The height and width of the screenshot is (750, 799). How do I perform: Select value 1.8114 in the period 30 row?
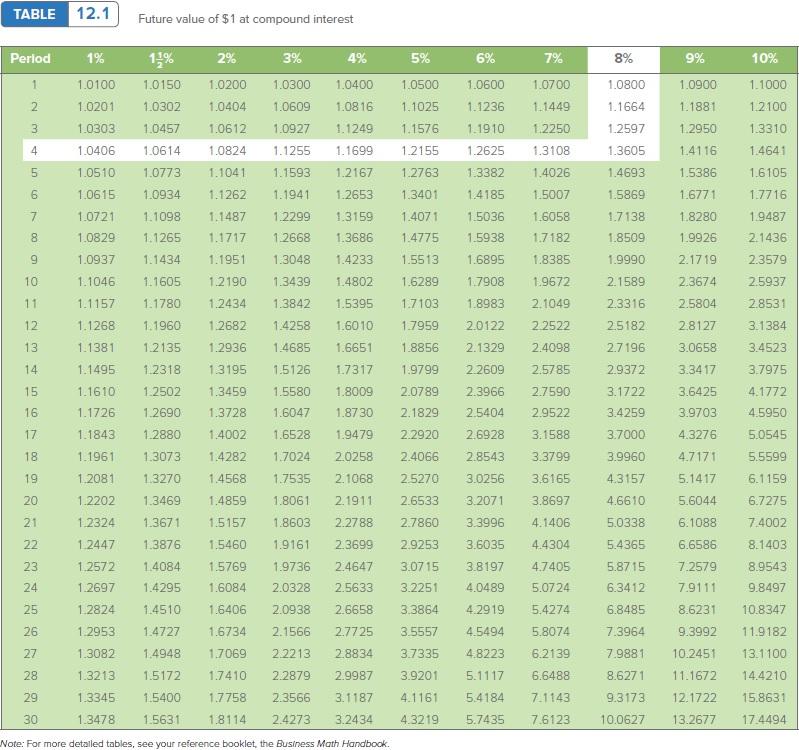click(x=227, y=720)
